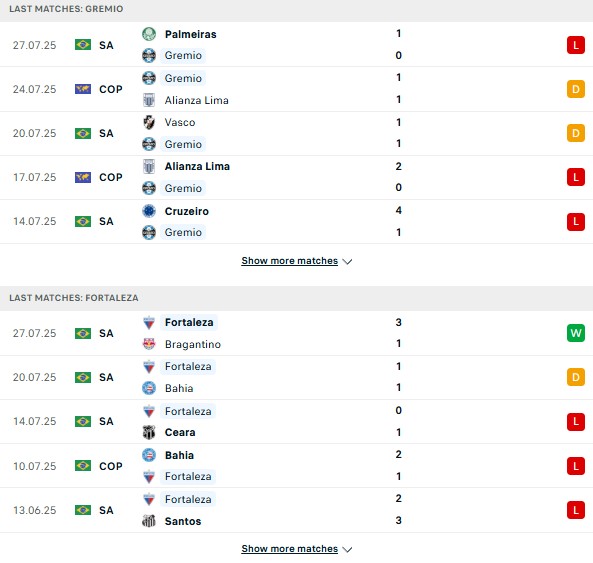Click the Copa flag icon on 24.07.25 row
This screenshot has height=563, width=593.
click(83, 89)
